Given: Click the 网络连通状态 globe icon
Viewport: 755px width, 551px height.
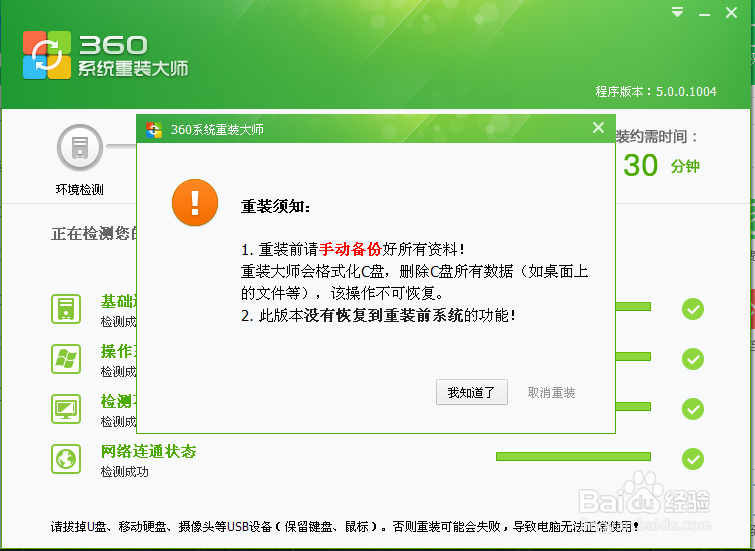Looking at the screenshot, I should click(66, 459).
